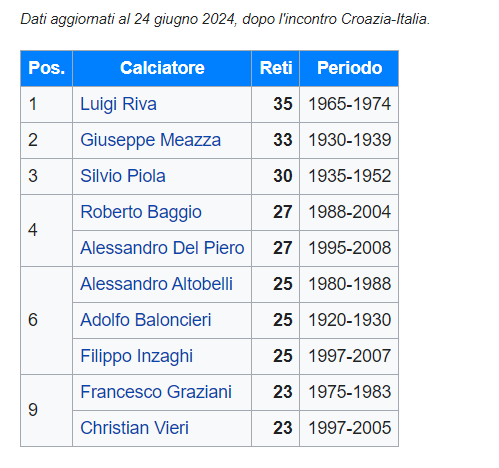Image resolution: width=499 pixels, height=468 pixels.
Task: Click the Reti column header
Action: (x=276, y=68)
